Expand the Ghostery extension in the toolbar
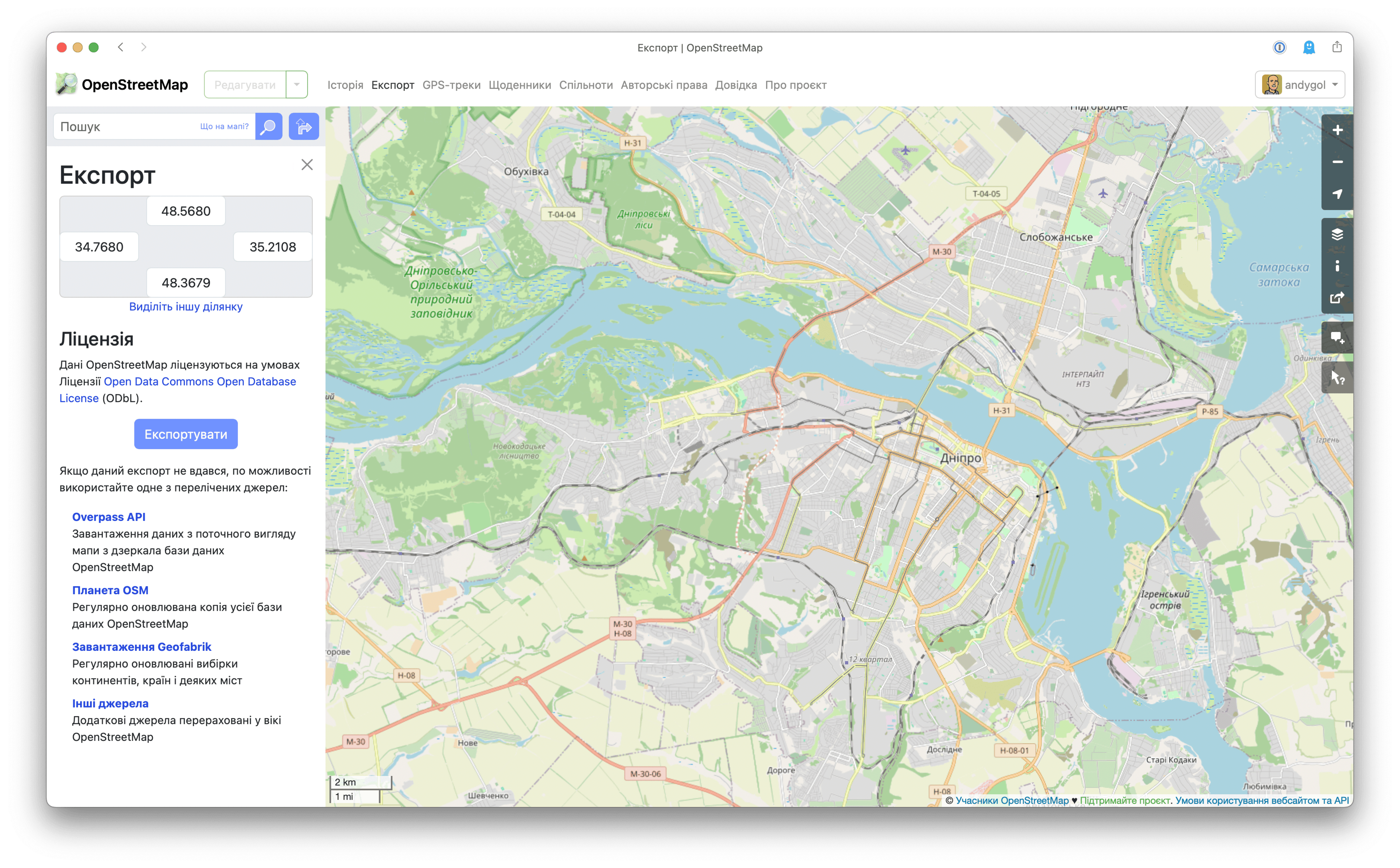 (1309, 47)
